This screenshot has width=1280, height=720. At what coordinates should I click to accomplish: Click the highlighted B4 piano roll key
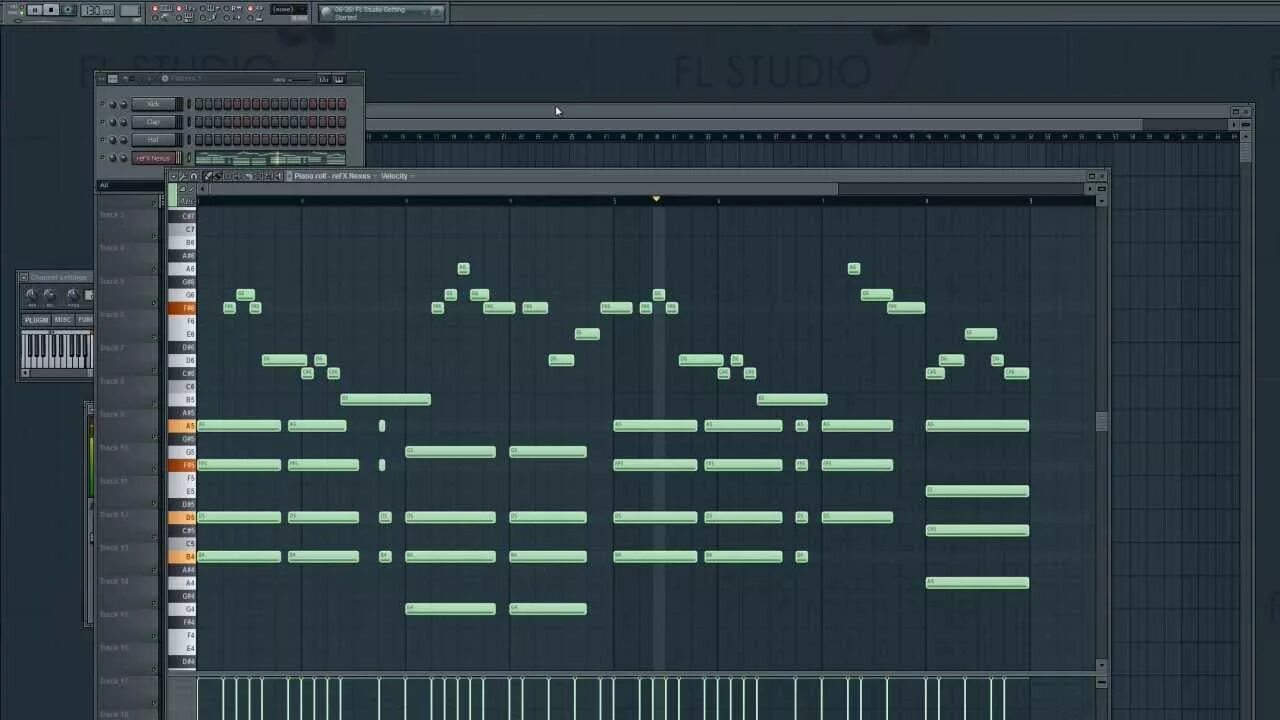coord(182,557)
